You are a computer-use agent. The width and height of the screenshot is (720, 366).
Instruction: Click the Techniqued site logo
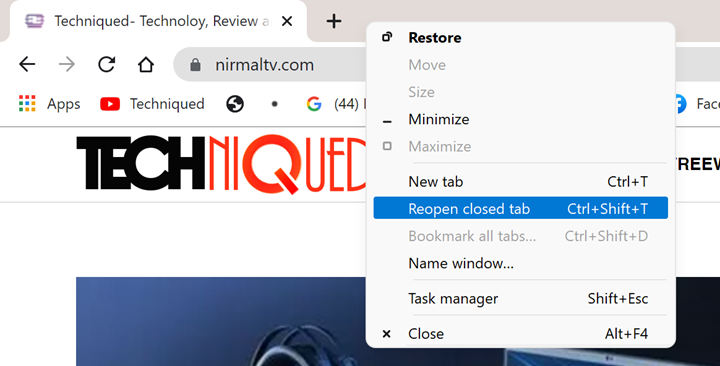click(x=221, y=164)
